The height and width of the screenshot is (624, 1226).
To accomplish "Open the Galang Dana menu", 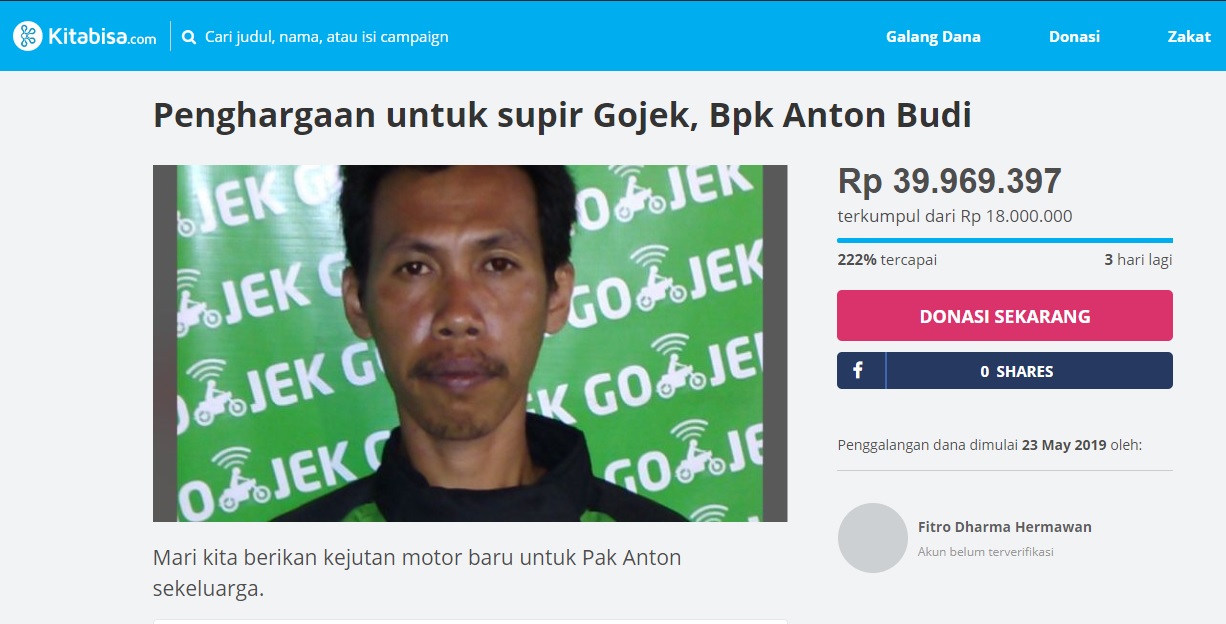I will pyautogui.click(x=933, y=37).
